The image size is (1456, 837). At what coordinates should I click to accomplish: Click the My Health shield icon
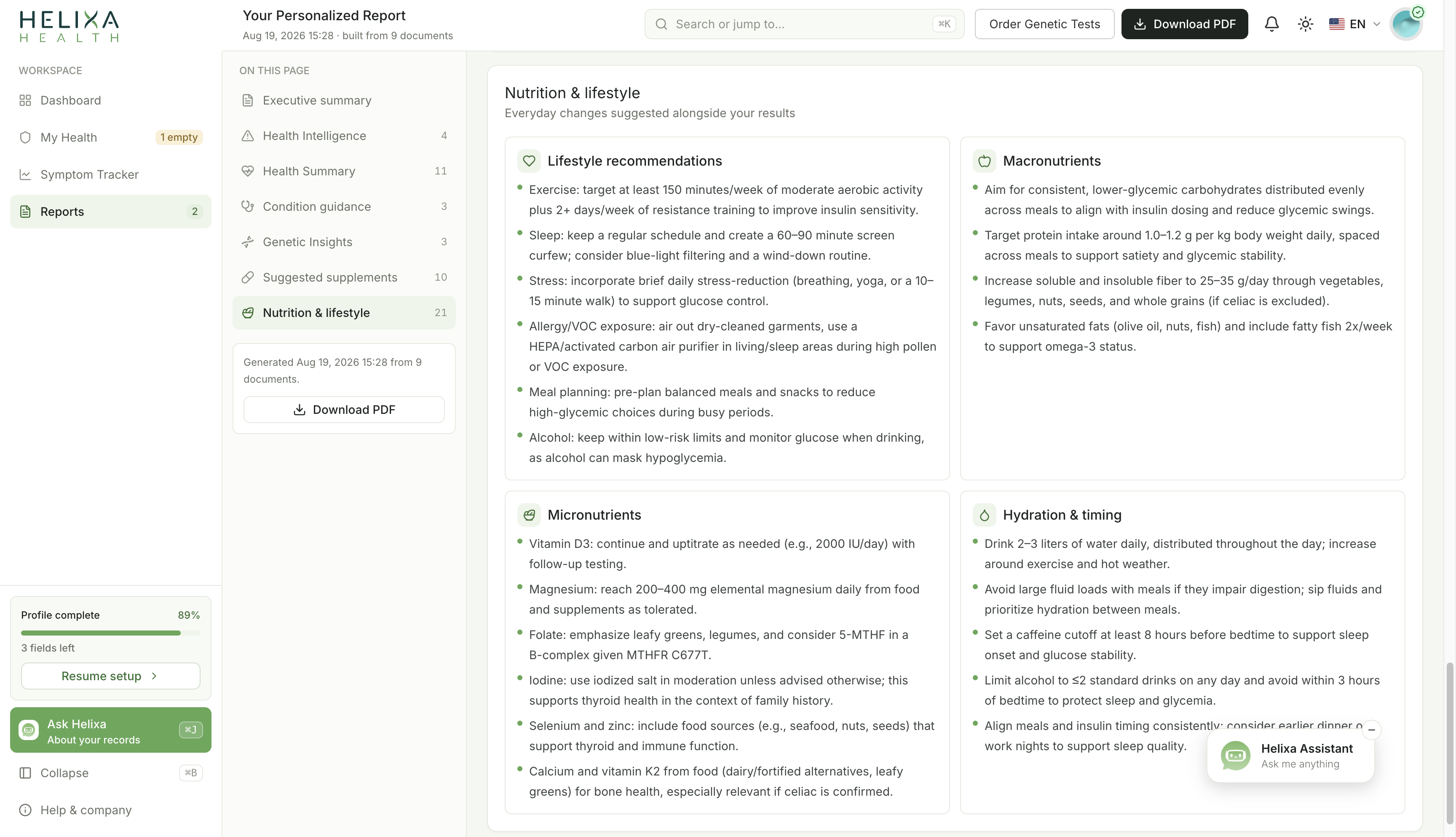pyautogui.click(x=25, y=137)
